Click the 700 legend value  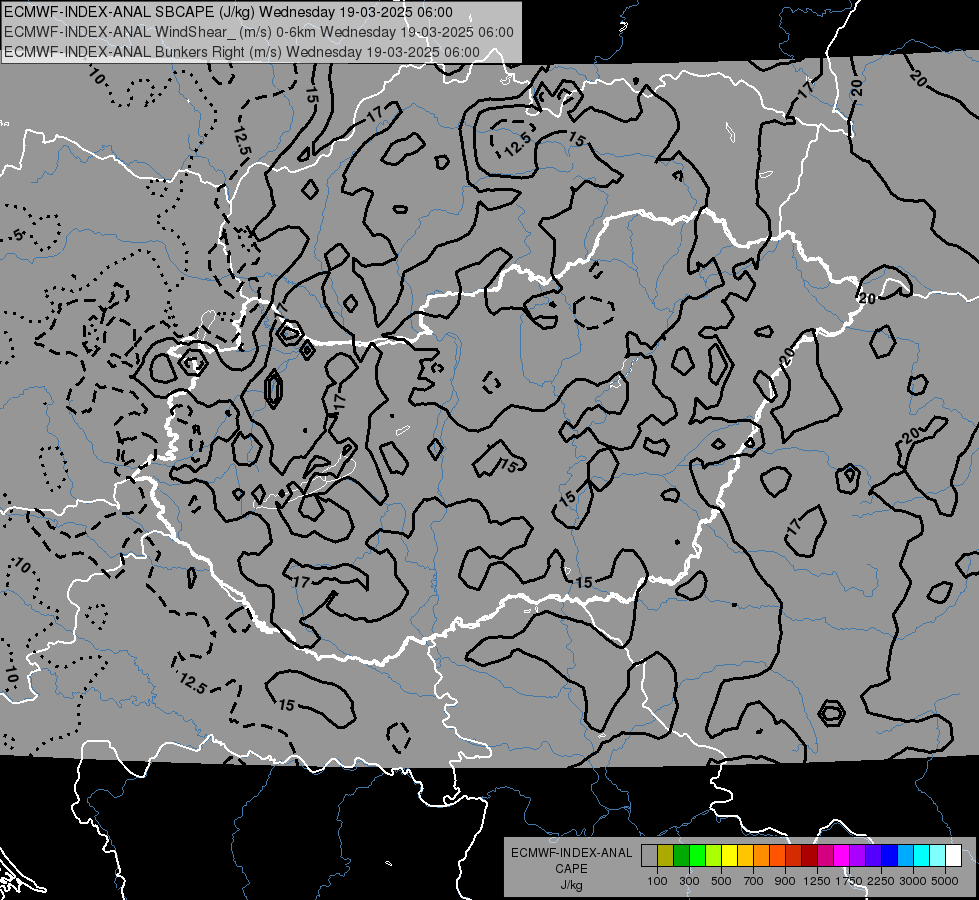click(754, 881)
